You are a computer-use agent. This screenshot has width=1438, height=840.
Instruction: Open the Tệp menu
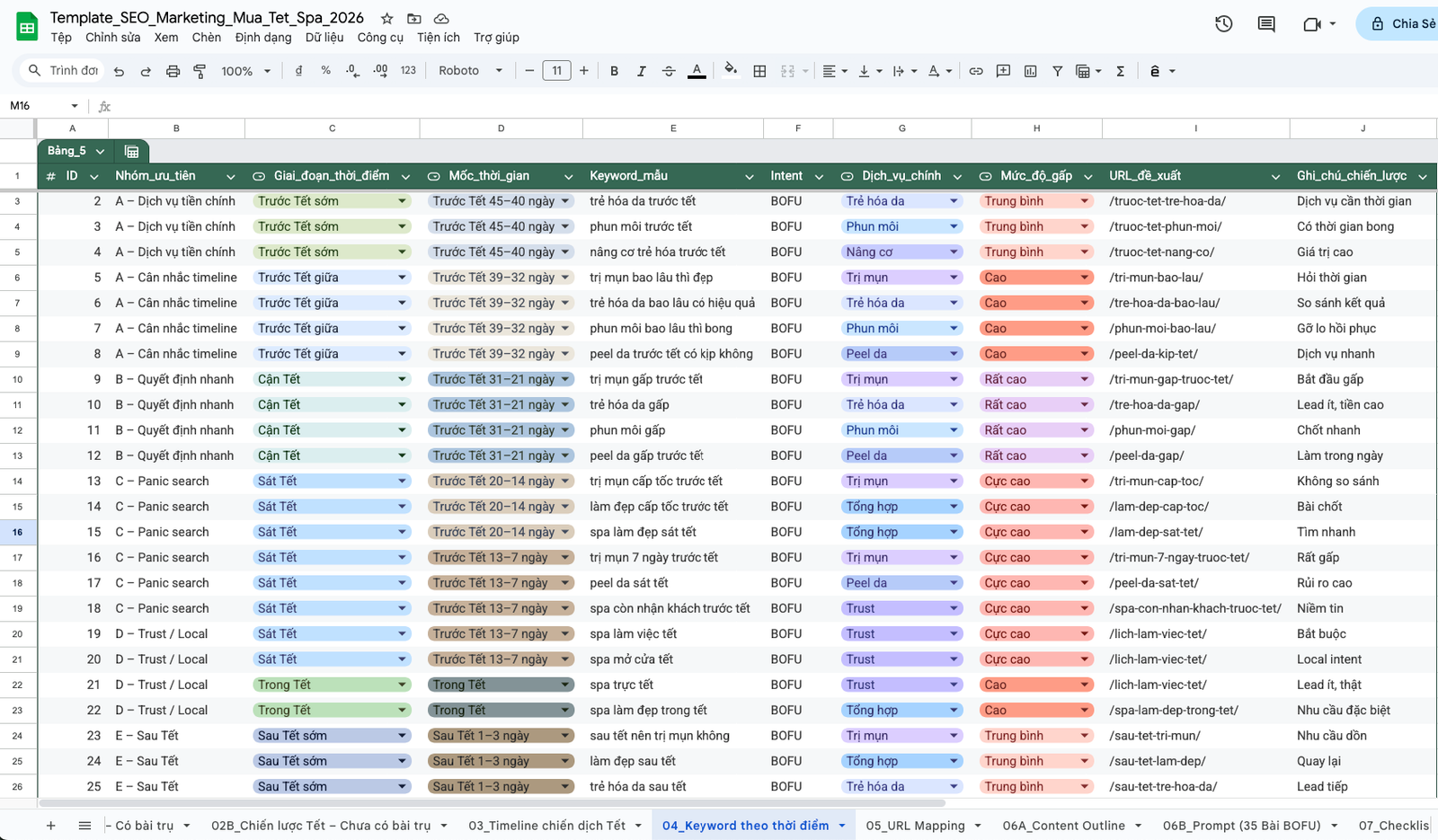coord(61,38)
